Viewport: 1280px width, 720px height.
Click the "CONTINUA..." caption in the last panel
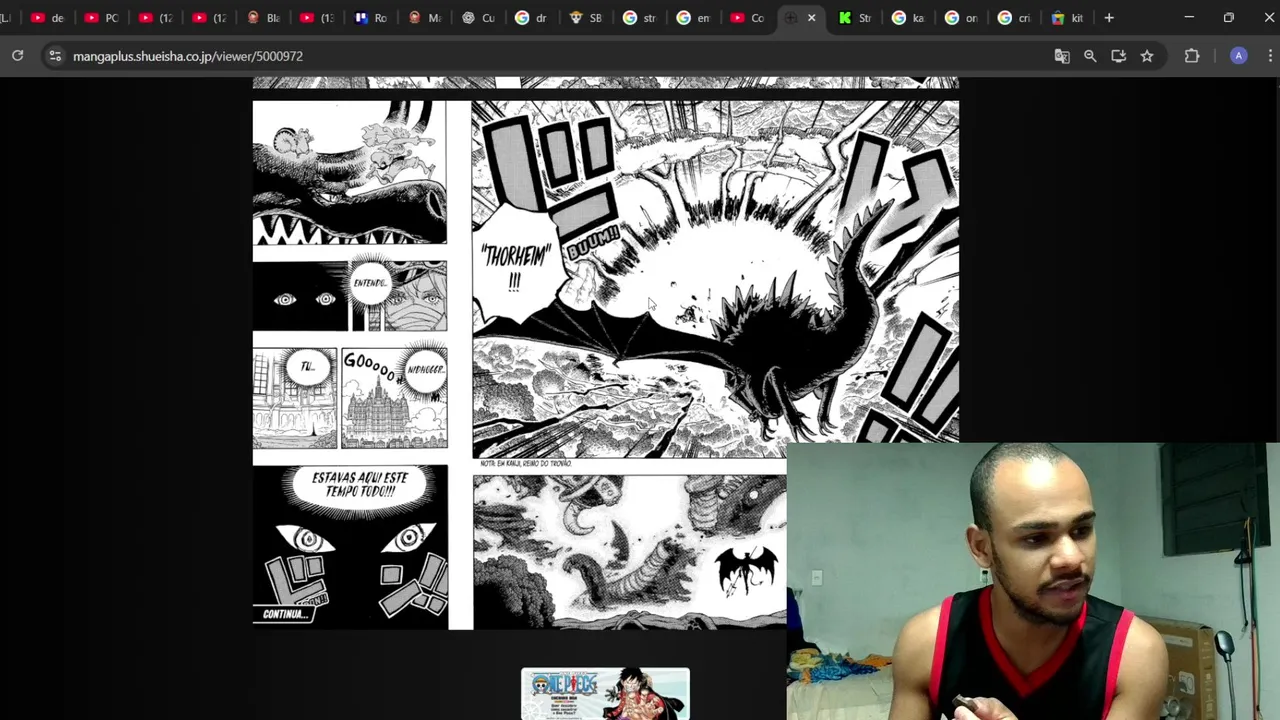[x=284, y=614]
